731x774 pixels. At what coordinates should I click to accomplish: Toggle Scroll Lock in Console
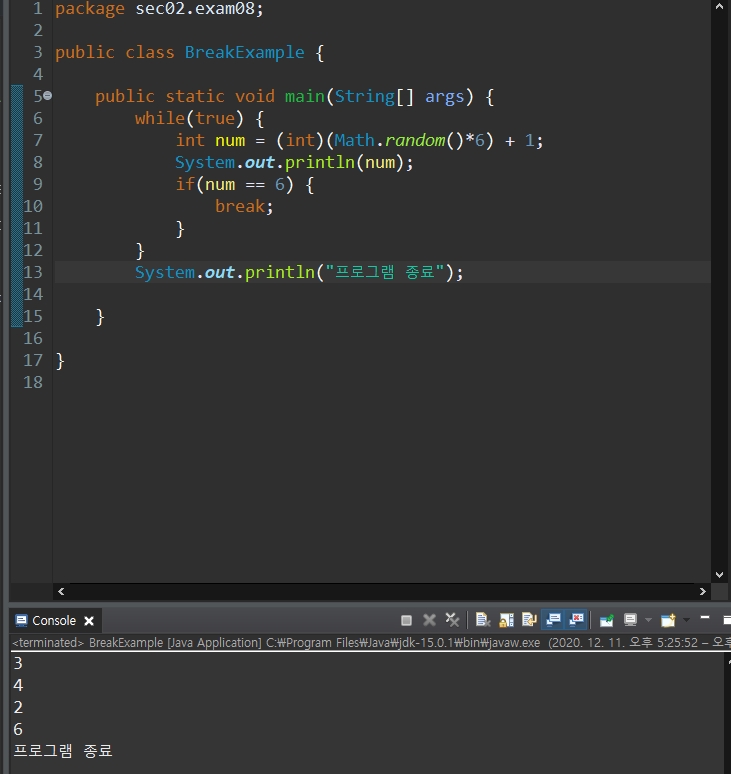click(x=506, y=620)
